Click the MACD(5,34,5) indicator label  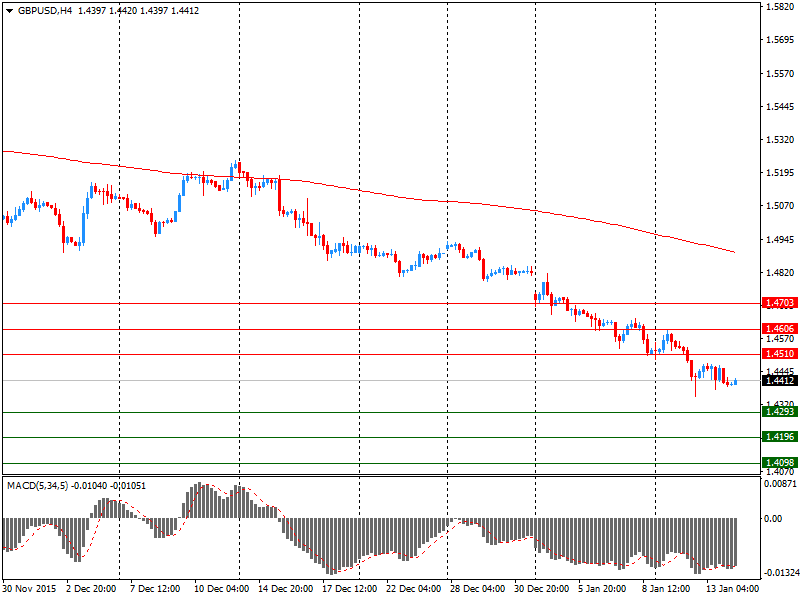click(x=37, y=486)
